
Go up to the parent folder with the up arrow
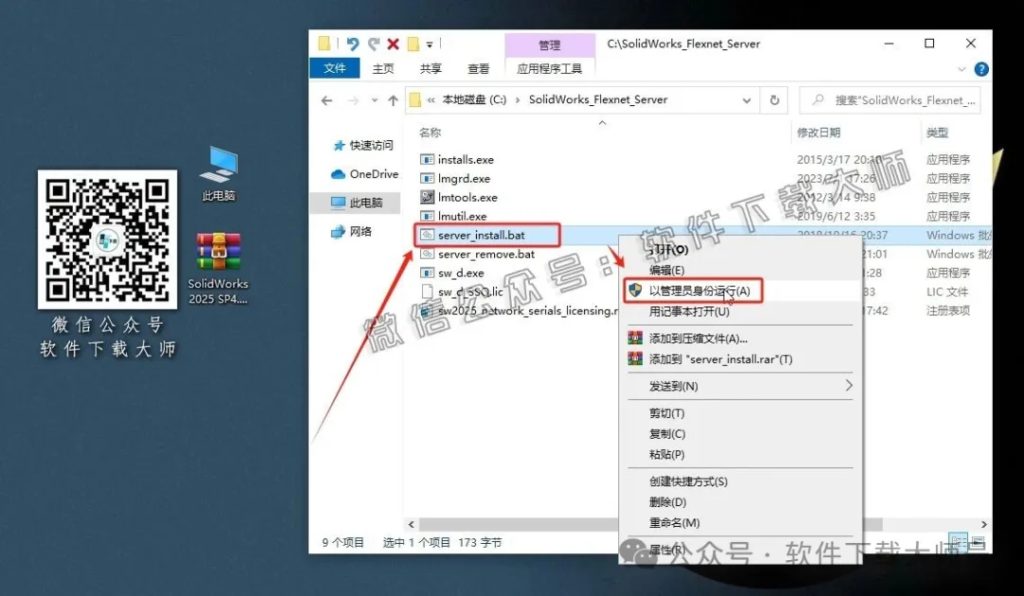click(394, 100)
